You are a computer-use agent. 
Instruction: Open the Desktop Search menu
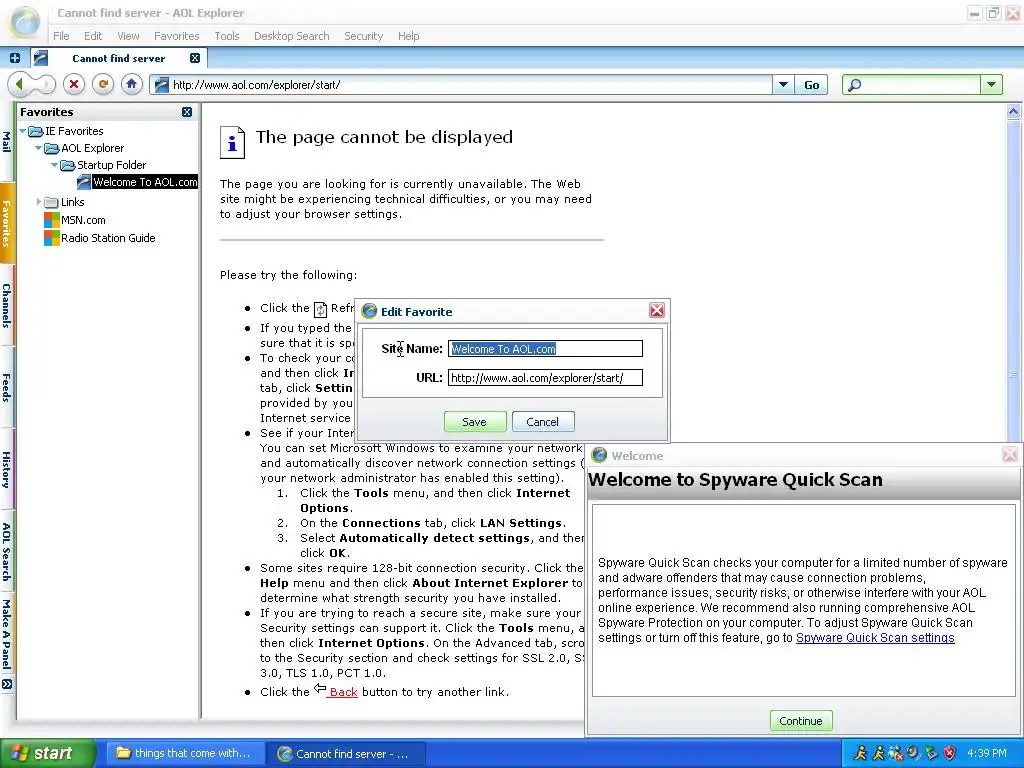(291, 36)
